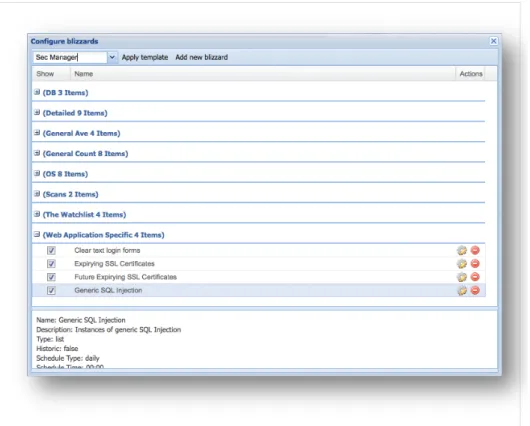530x426 pixels.
Task: Toggle Future Expiring SSL Certificates checkbox
Action: [x=51, y=277]
